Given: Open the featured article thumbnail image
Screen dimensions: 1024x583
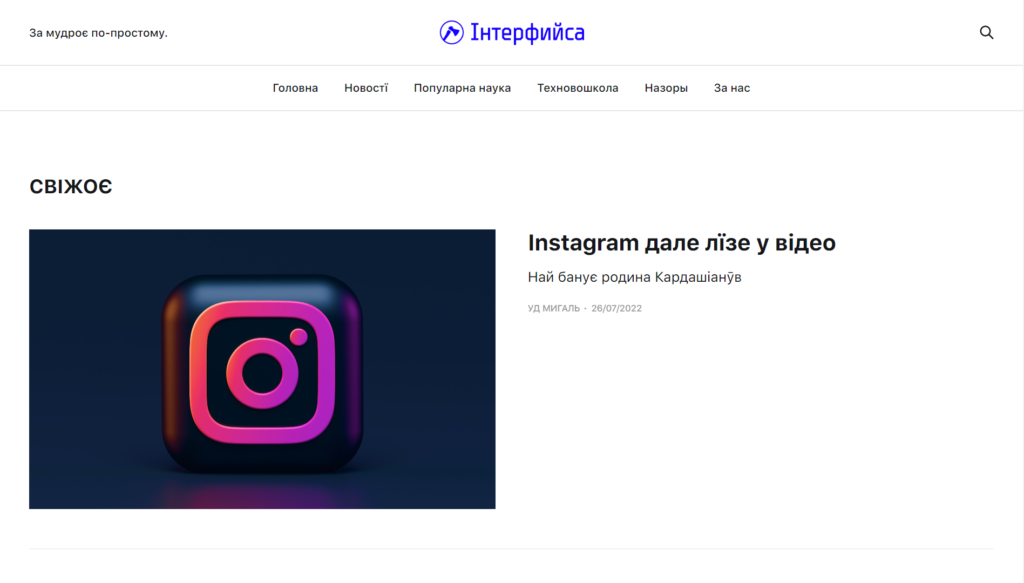Looking at the screenshot, I should click(262, 369).
